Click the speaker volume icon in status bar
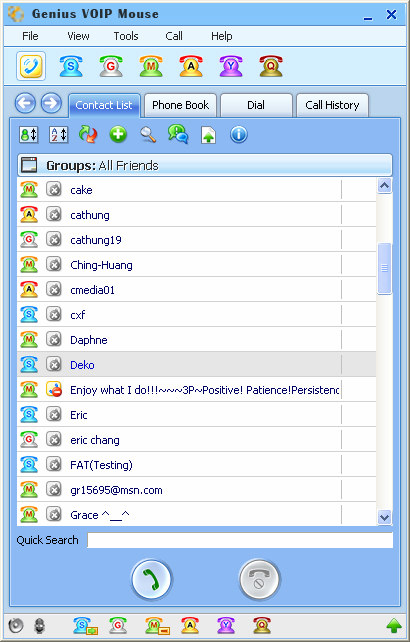410x642 pixels. coord(16,625)
